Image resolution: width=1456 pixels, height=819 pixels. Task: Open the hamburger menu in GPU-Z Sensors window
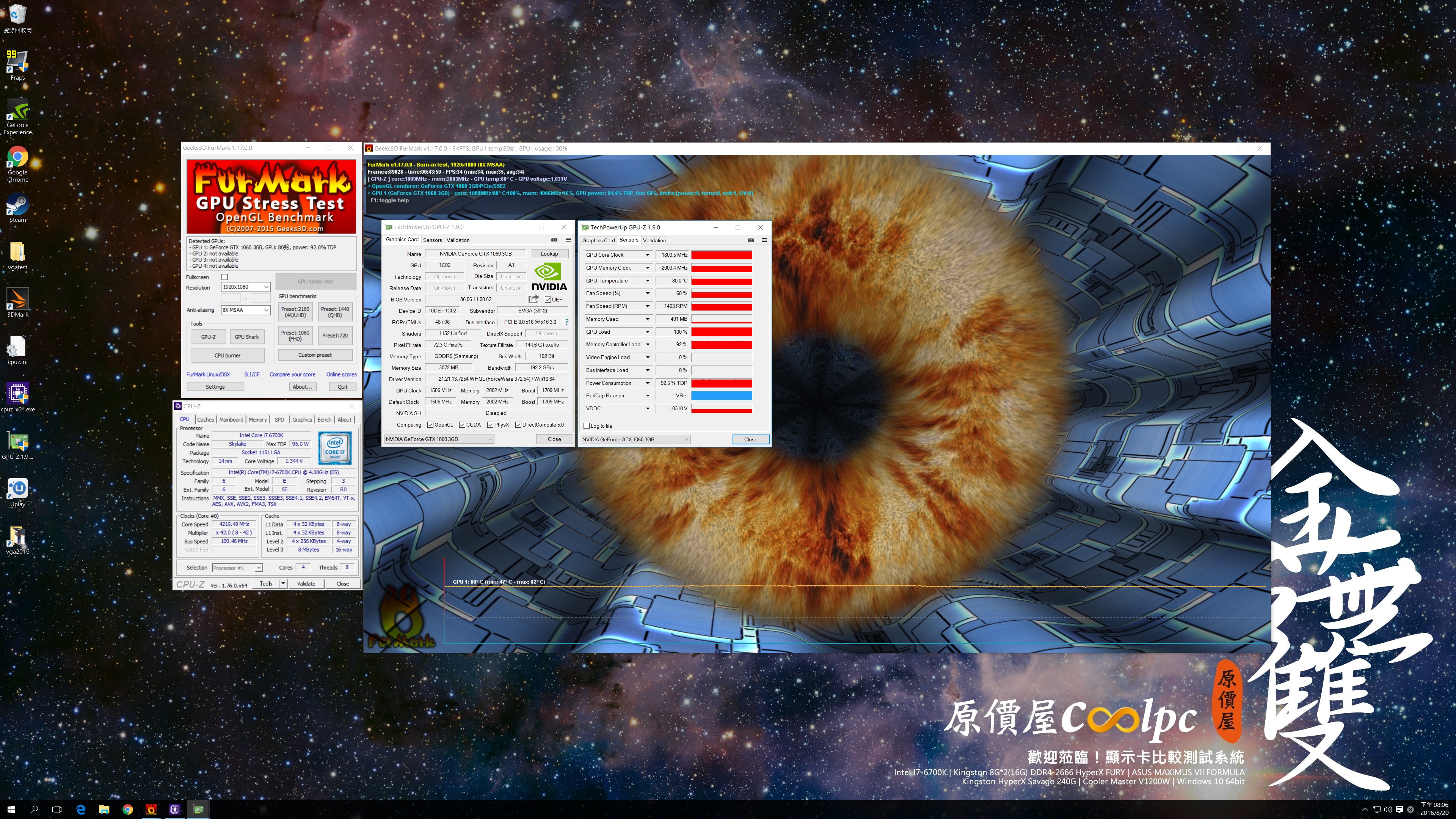point(764,240)
